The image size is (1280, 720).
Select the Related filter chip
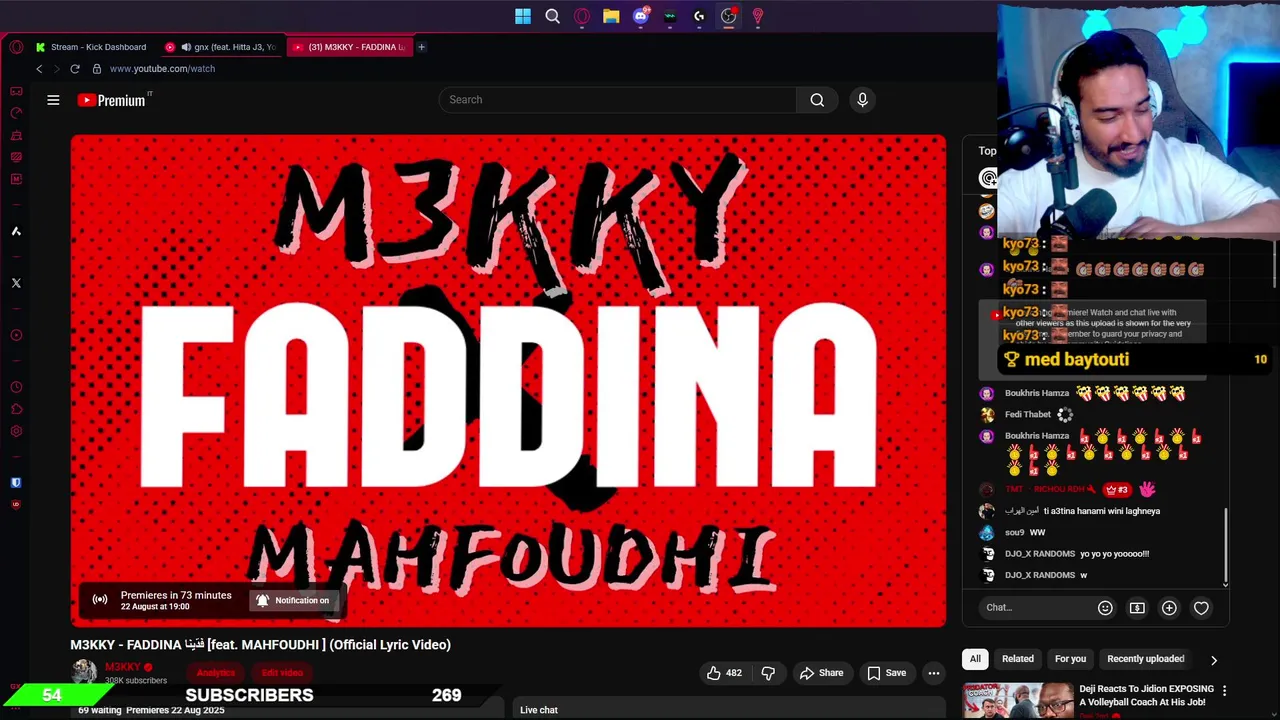[1018, 659]
